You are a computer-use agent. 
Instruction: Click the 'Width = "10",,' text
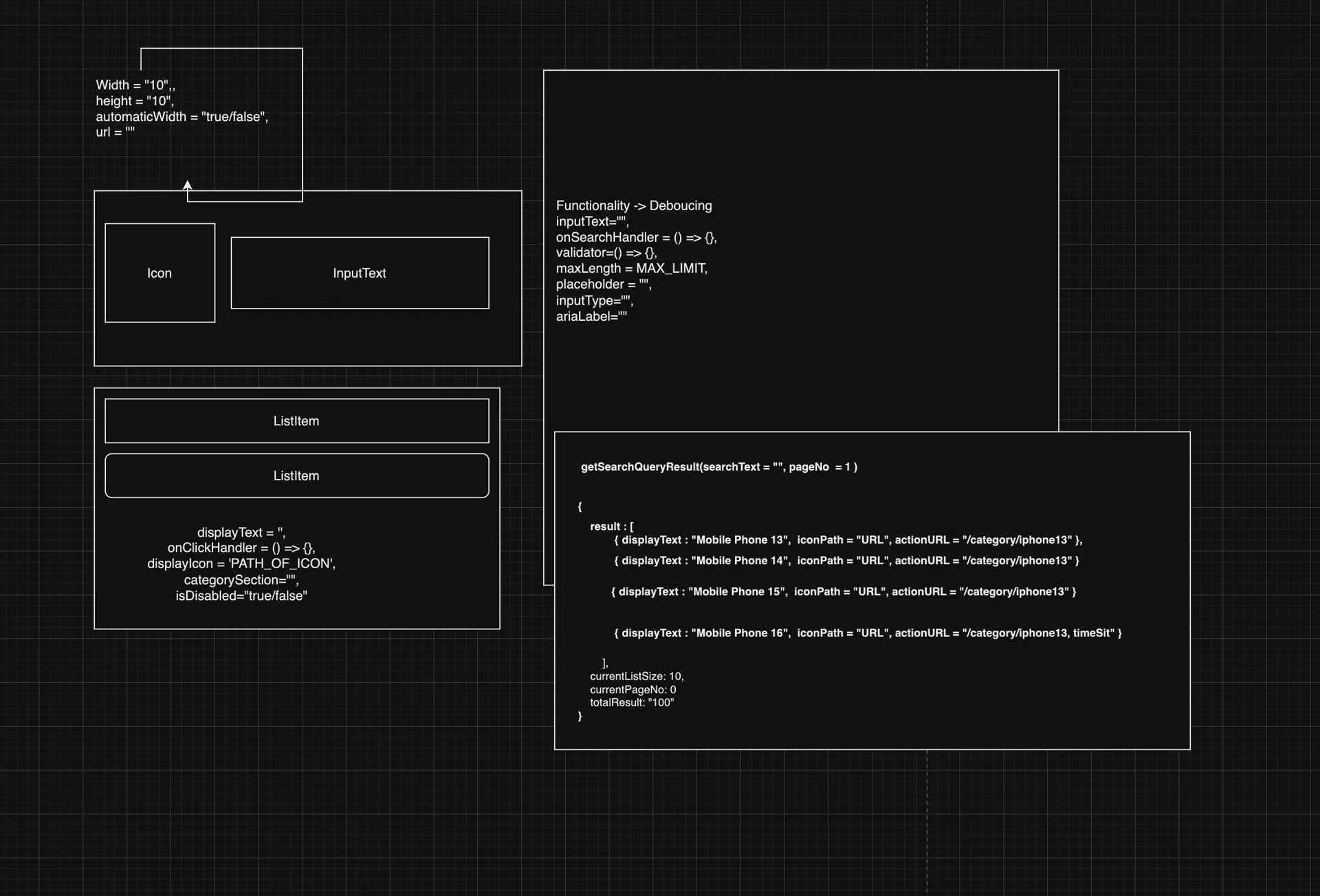135,85
